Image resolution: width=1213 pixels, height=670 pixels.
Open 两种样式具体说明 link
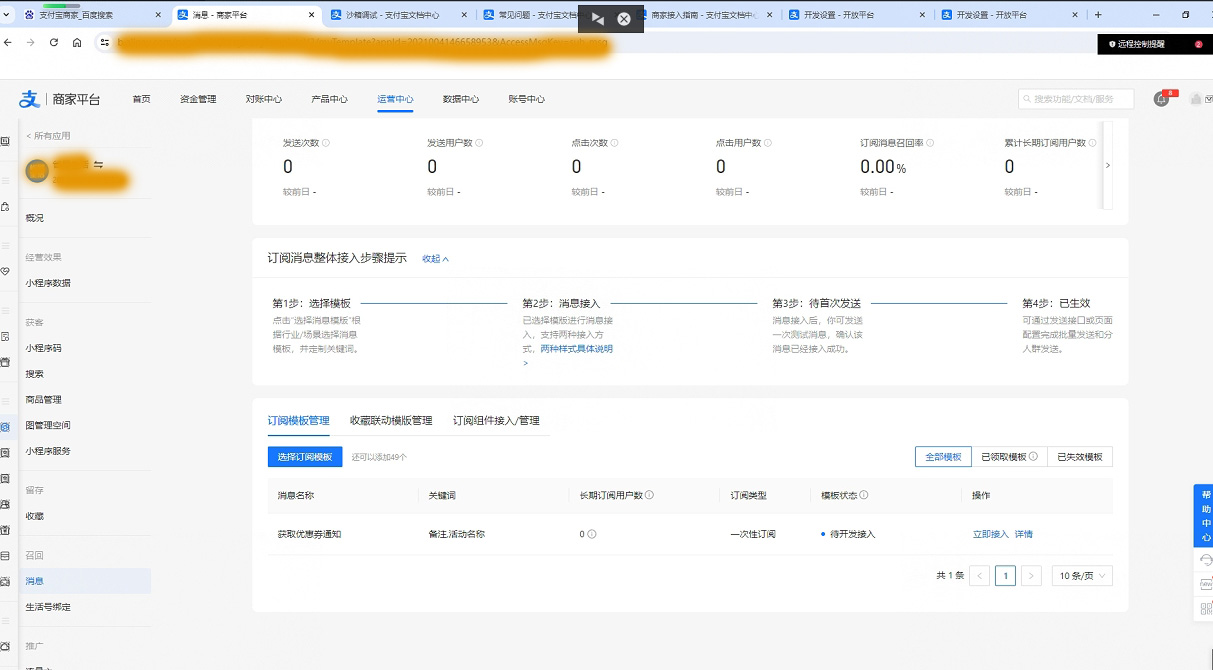(577, 349)
